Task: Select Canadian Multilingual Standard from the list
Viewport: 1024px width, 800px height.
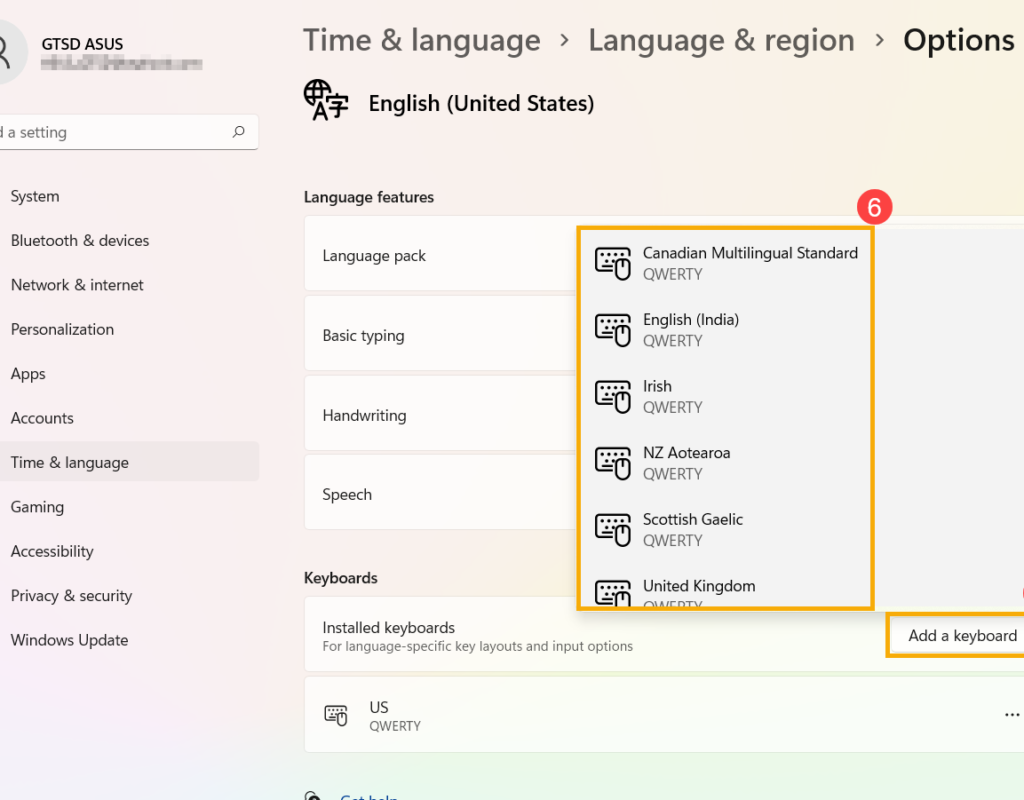Action: 750,254
